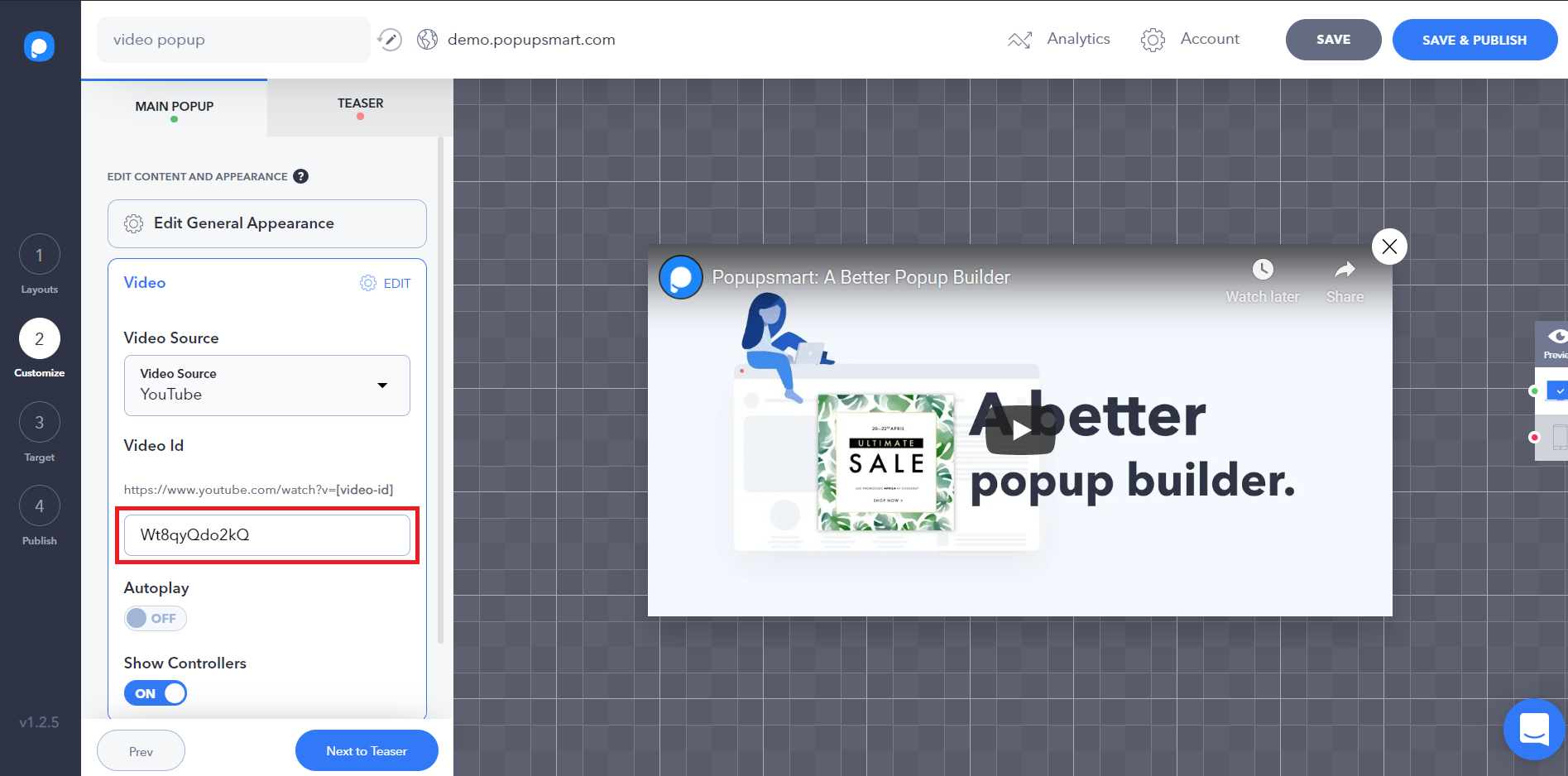This screenshot has height=776, width=1568.
Task: Go to step 1 Layouts
Action: [x=39, y=255]
